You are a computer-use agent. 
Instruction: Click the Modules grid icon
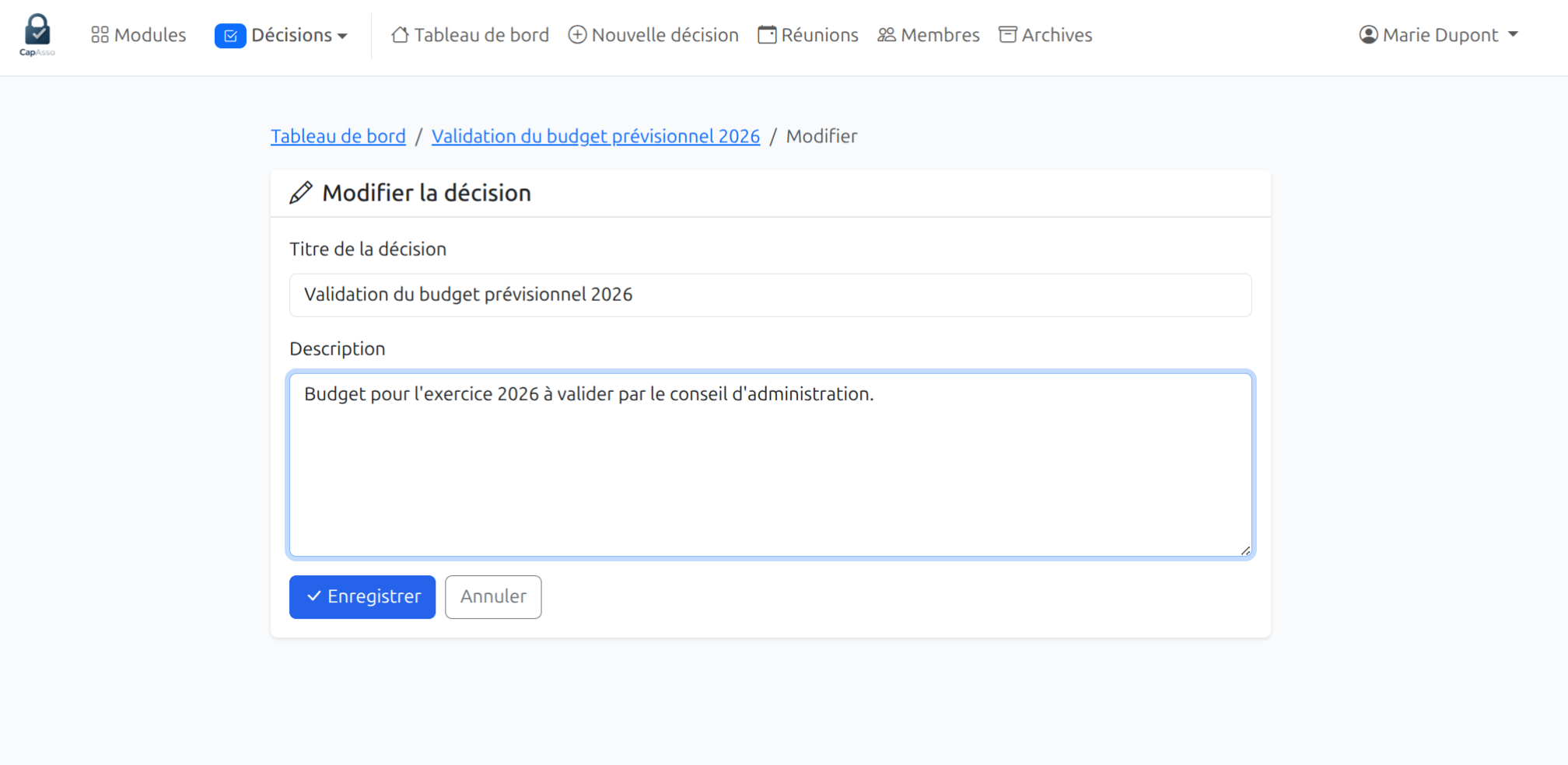[x=100, y=35]
